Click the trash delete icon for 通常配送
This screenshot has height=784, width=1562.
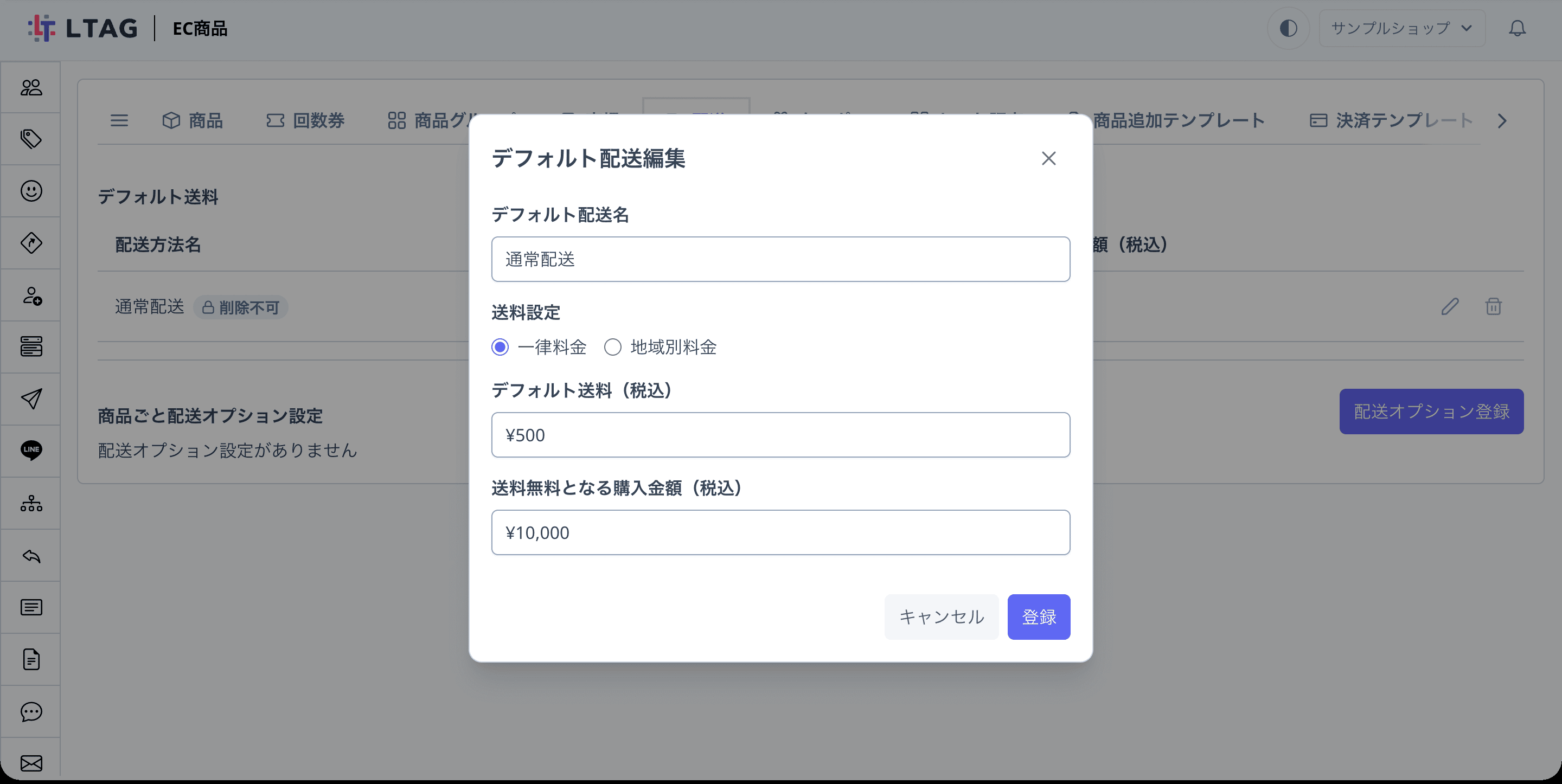click(1494, 307)
